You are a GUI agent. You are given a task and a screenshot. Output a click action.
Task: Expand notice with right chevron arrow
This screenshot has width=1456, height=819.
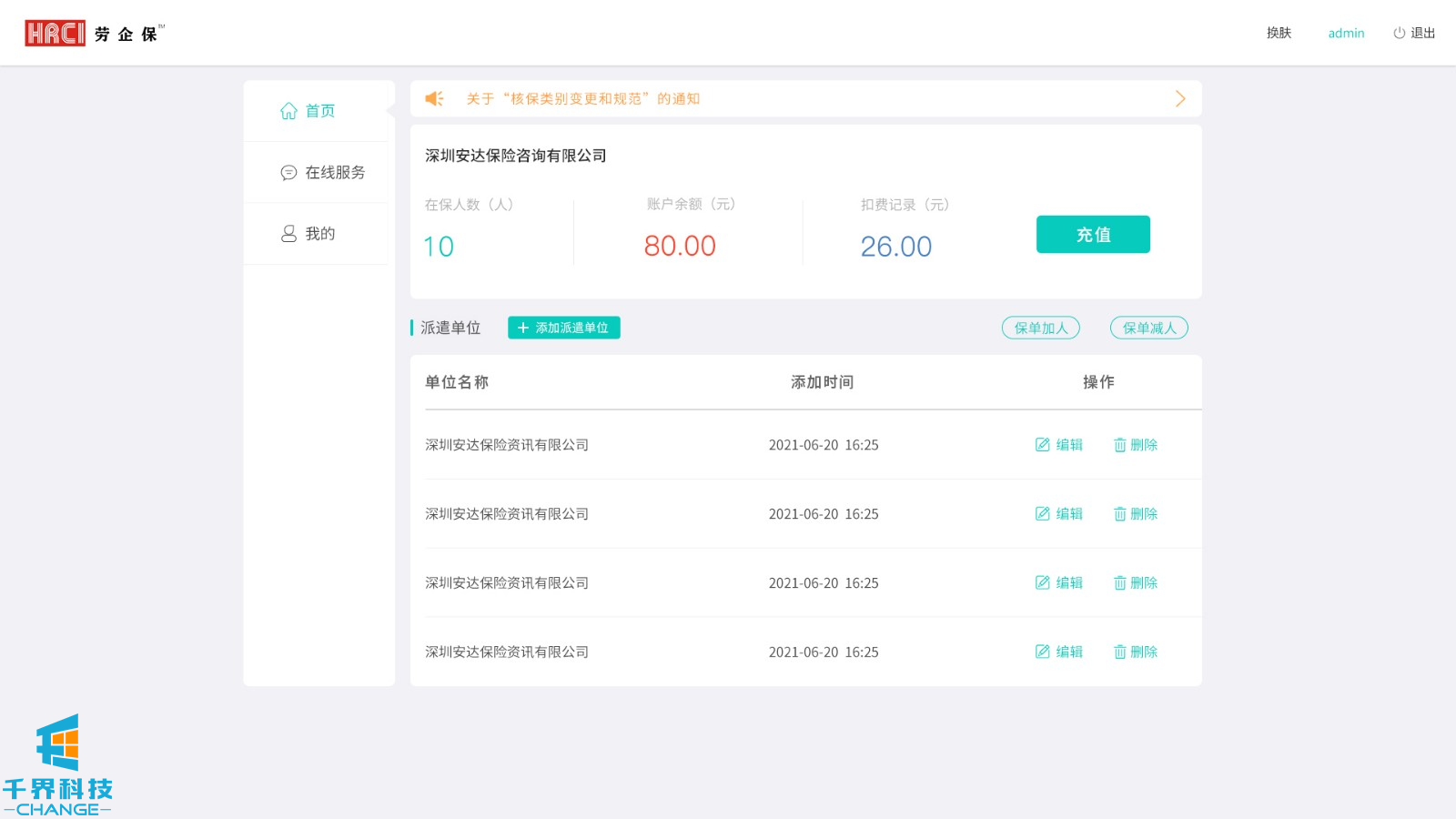tap(1180, 98)
